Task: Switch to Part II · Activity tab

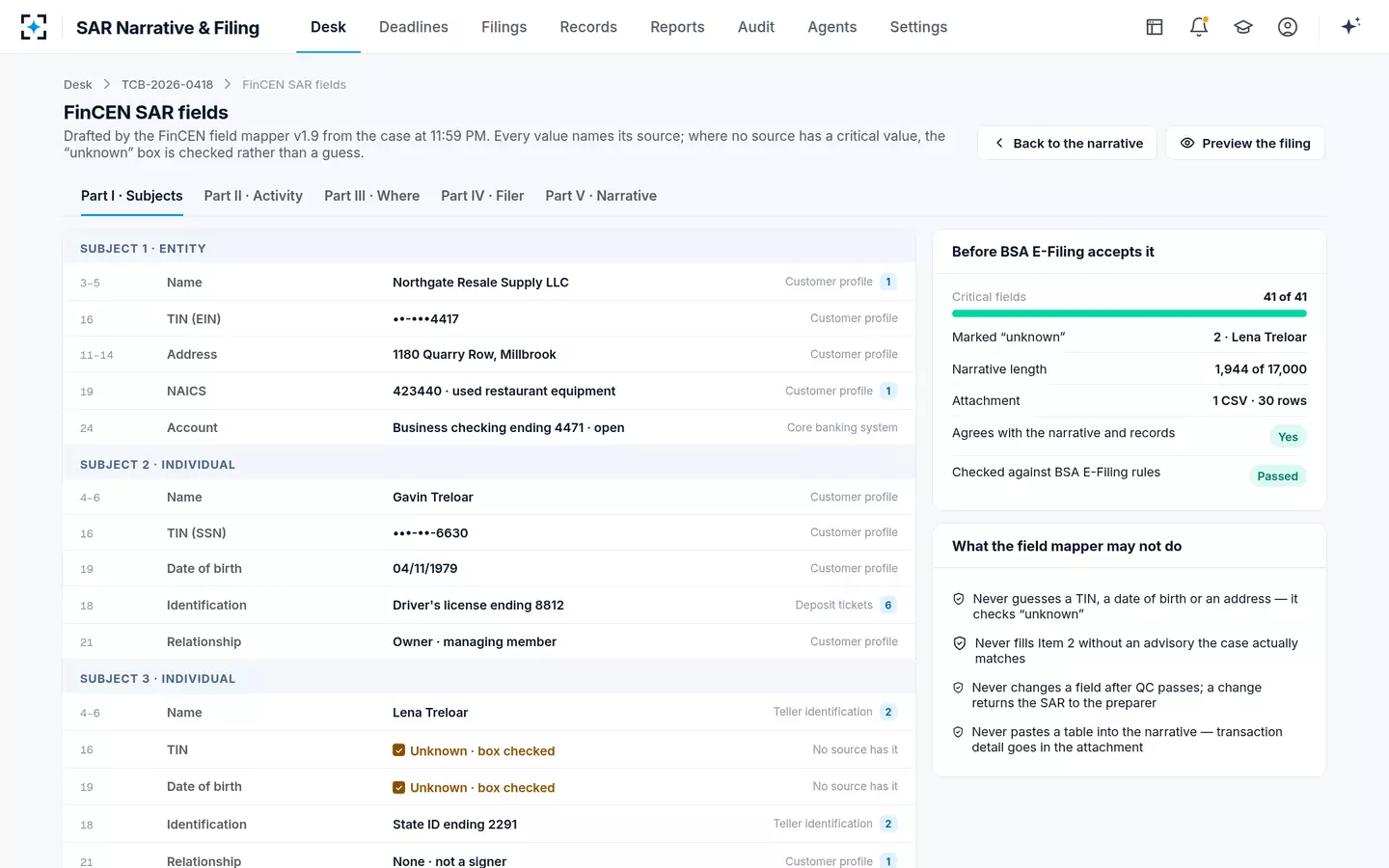Action: pos(254,196)
